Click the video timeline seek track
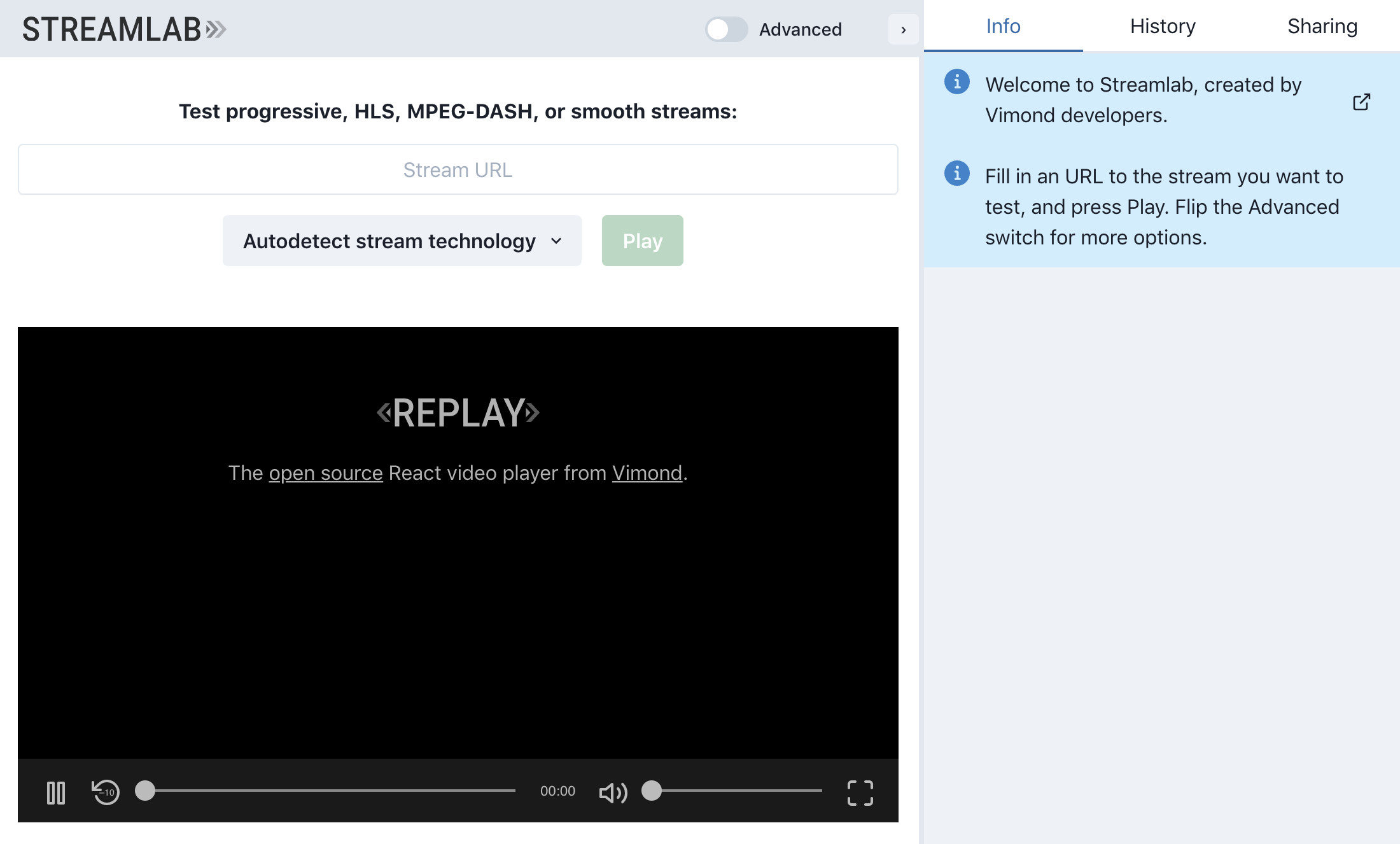1400x844 pixels. click(x=331, y=791)
